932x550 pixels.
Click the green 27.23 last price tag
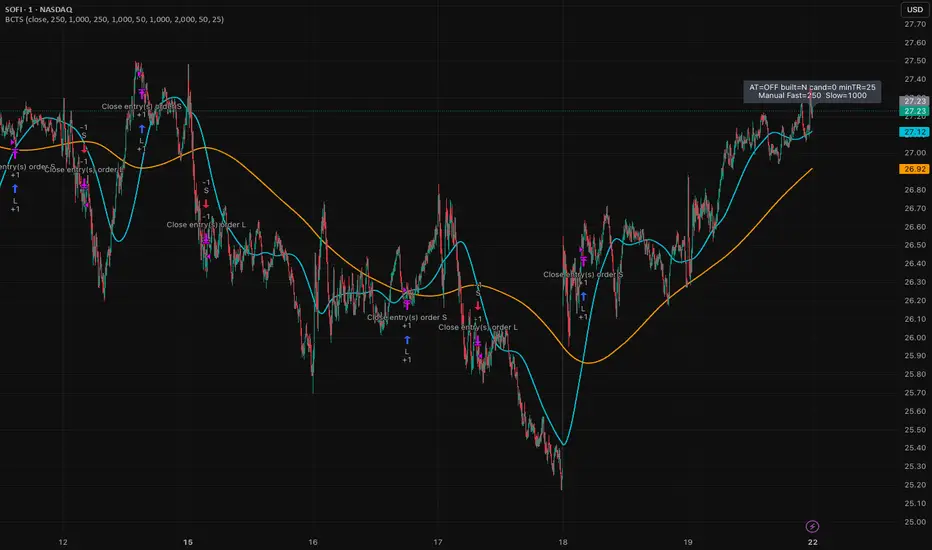[914, 111]
